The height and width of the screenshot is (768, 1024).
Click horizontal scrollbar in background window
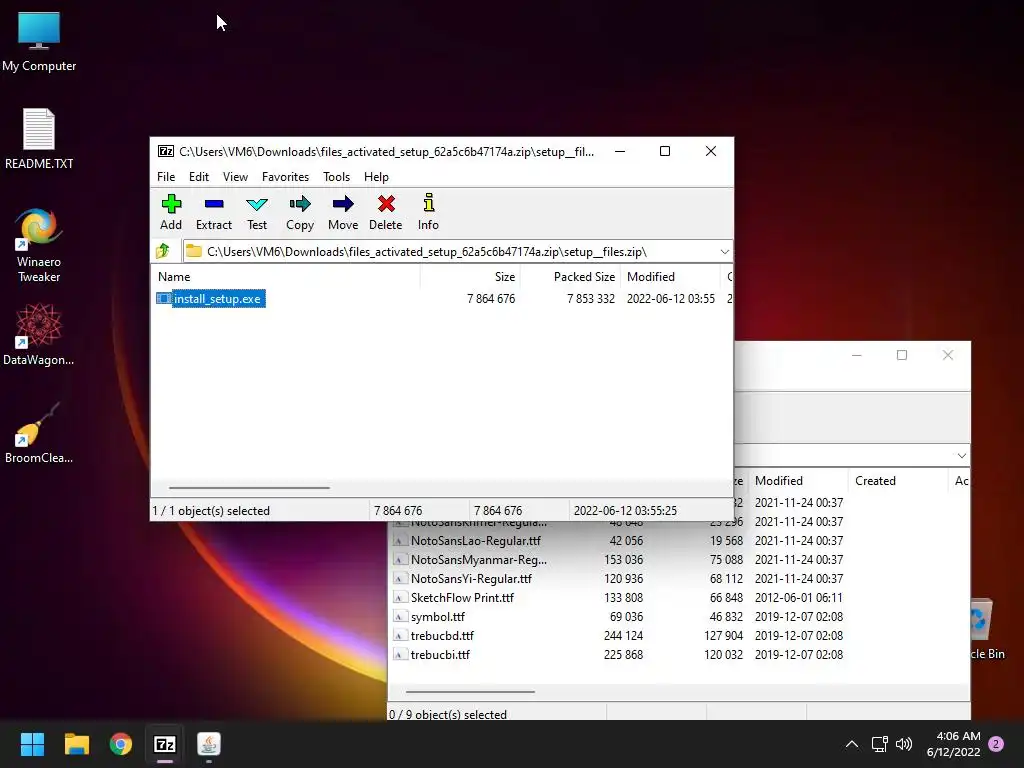point(470,691)
